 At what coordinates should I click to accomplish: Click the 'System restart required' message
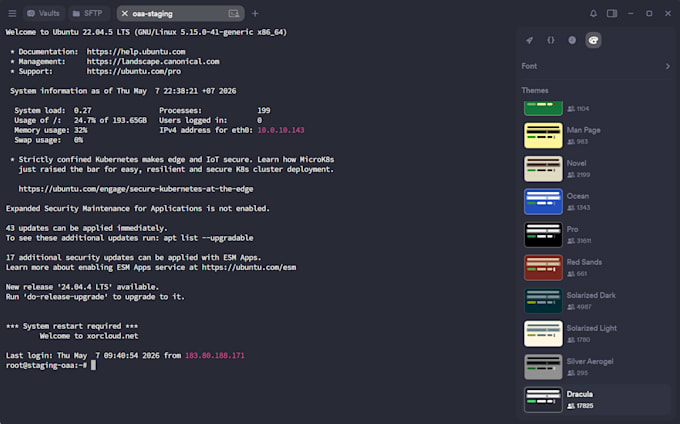coord(72,326)
